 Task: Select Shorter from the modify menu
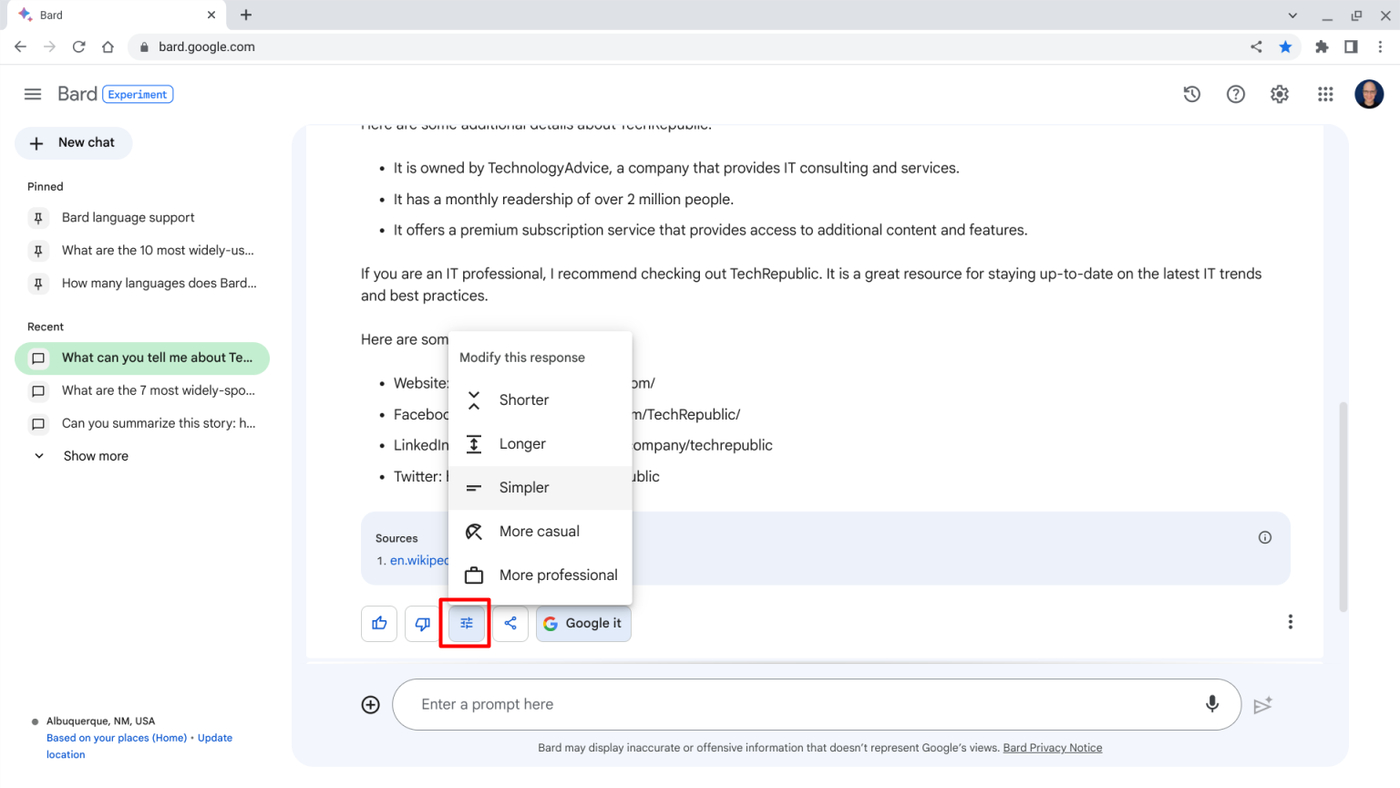point(523,399)
